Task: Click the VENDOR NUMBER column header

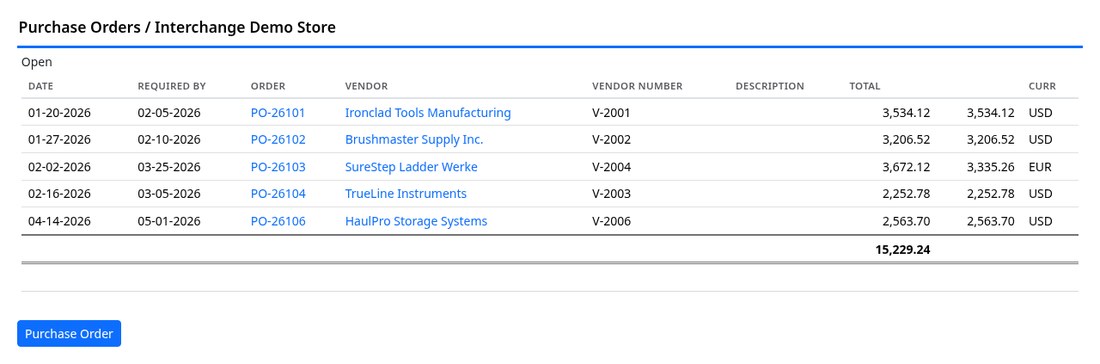Action: (637, 86)
